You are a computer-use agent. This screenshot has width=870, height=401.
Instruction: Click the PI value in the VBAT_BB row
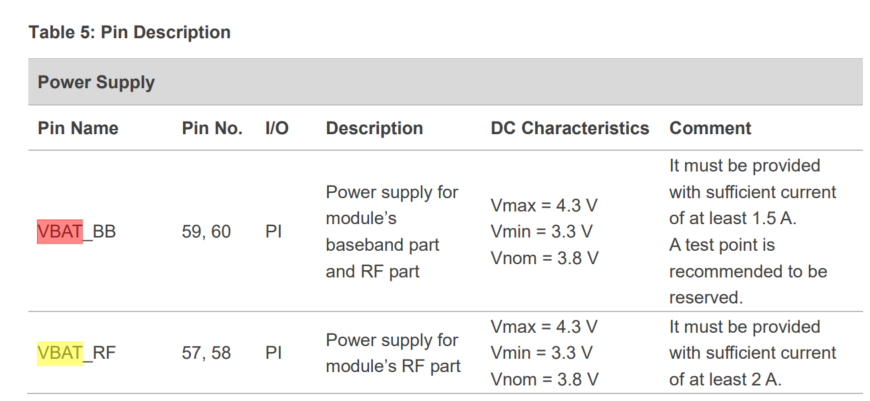pos(273,232)
